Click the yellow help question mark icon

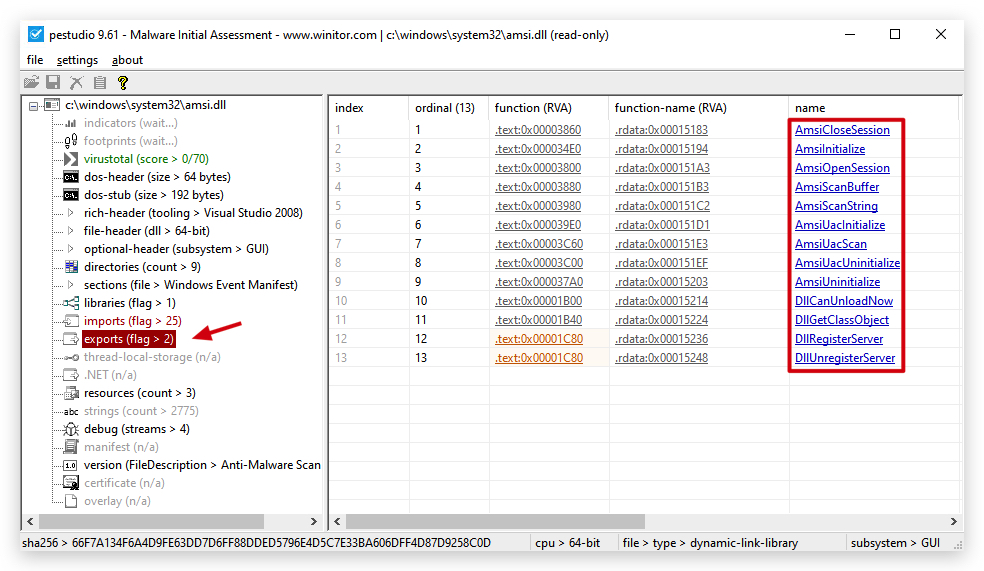tap(122, 82)
